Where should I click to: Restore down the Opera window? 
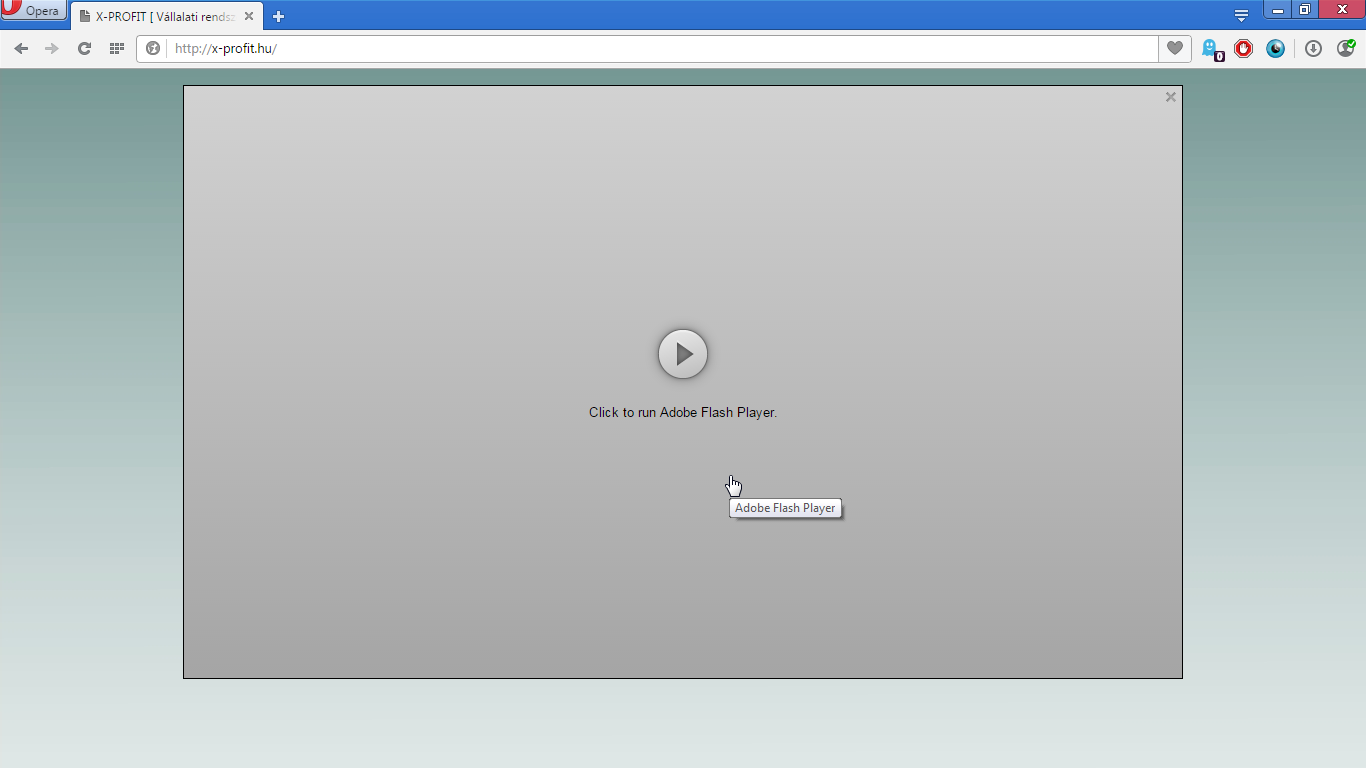coord(1304,10)
